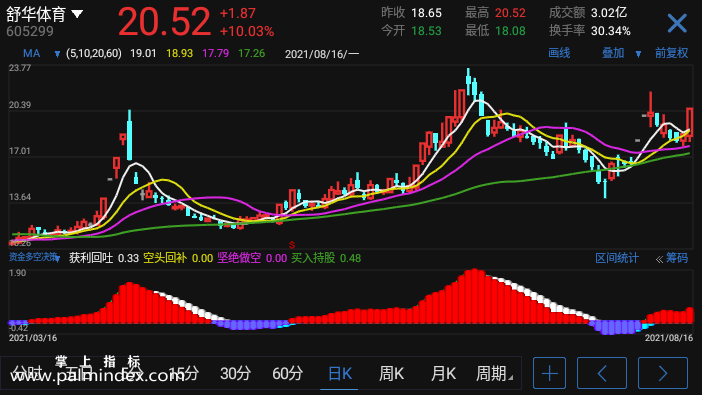Switch to the 日K daily chart tab
The image size is (702, 395).
coord(340,373)
